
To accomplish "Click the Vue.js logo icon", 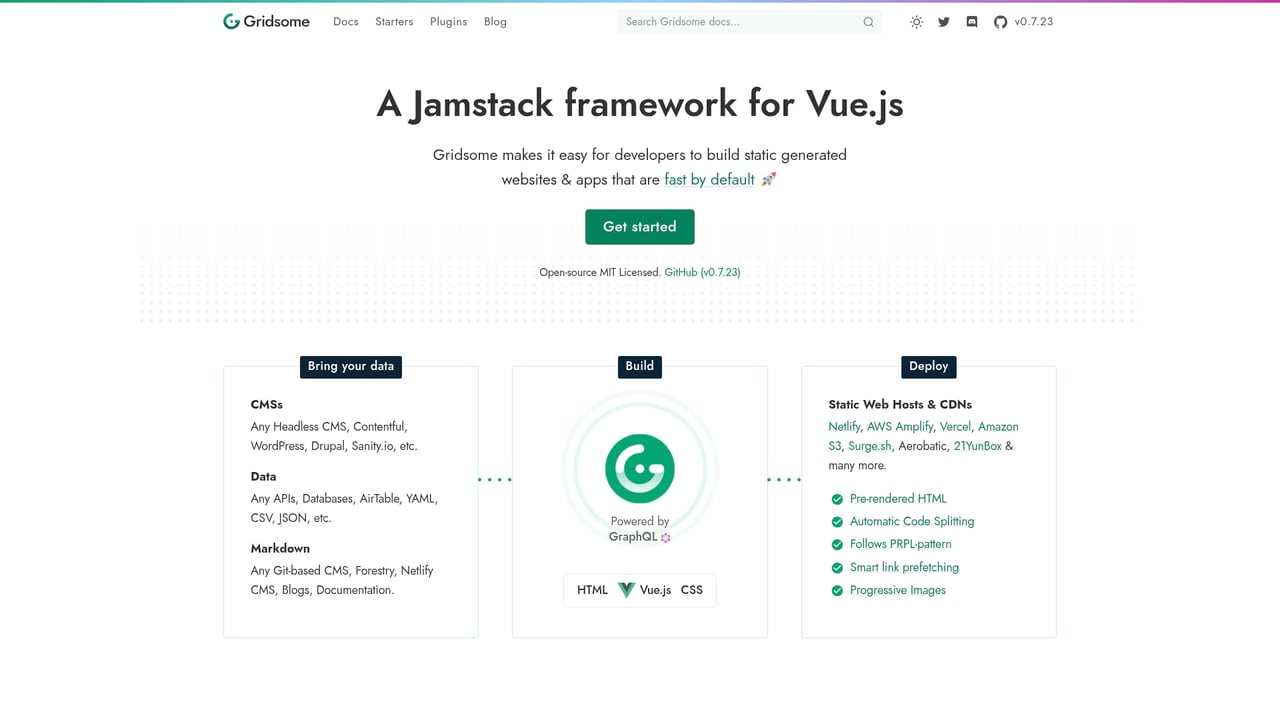I will pos(626,590).
